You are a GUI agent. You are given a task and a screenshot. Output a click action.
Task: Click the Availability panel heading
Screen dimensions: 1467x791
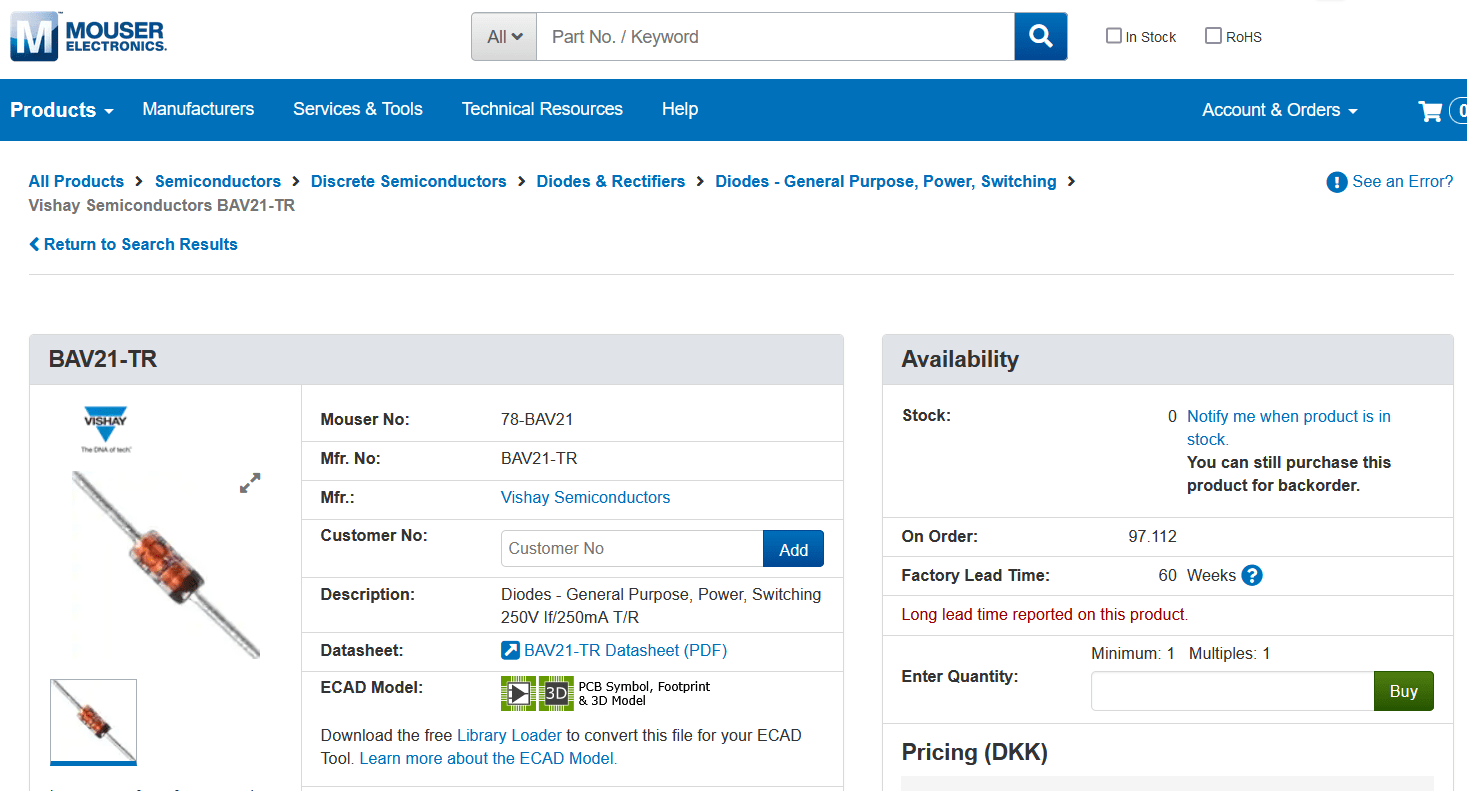coord(960,359)
